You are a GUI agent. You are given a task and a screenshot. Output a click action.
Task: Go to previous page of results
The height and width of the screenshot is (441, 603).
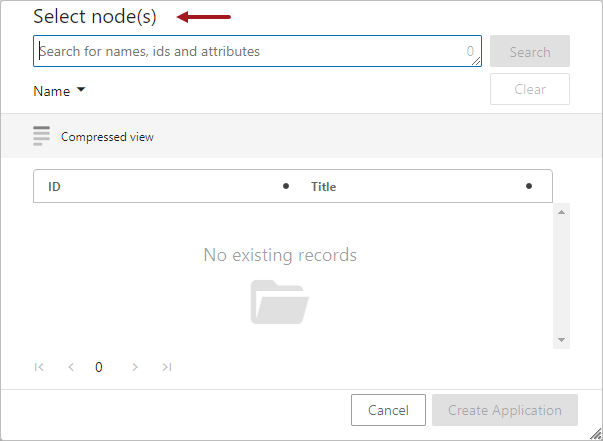pos(71,367)
